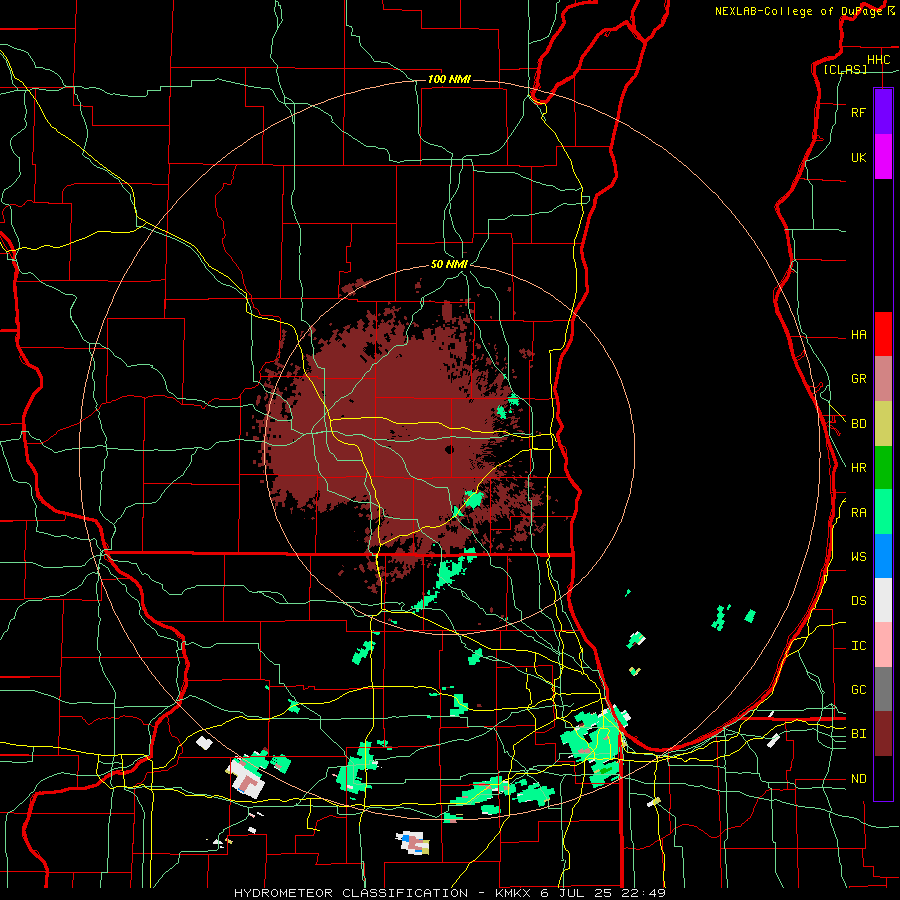
Task: Click the '[CLAS]' label above legend
Action: [x=845, y=69]
